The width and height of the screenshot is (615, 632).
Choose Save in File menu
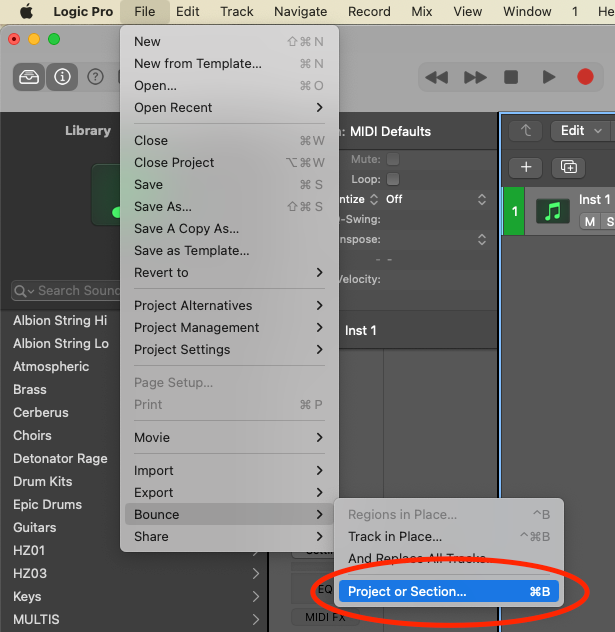click(229, 185)
